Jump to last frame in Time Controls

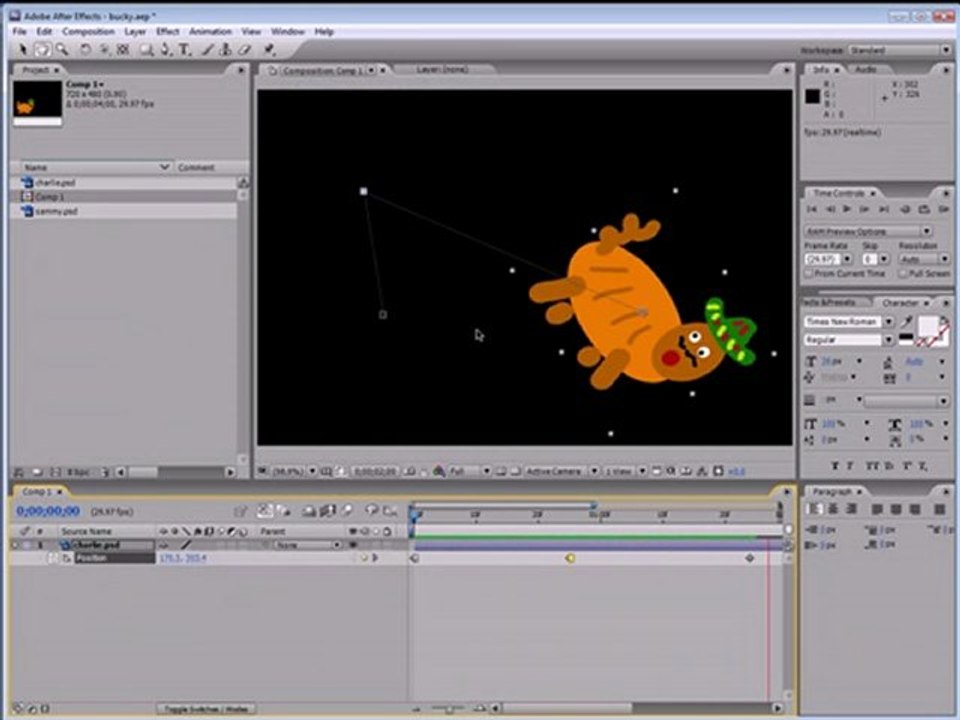click(884, 209)
